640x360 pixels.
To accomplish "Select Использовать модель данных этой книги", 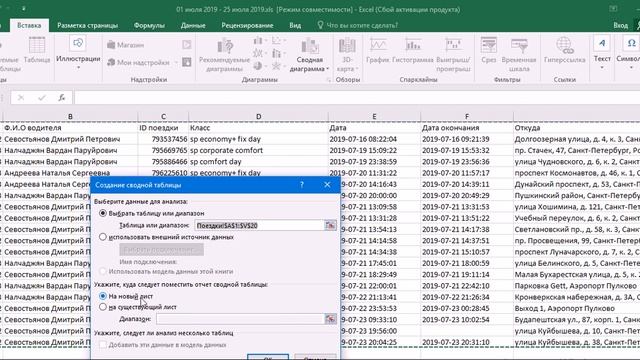I will [103, 271].
